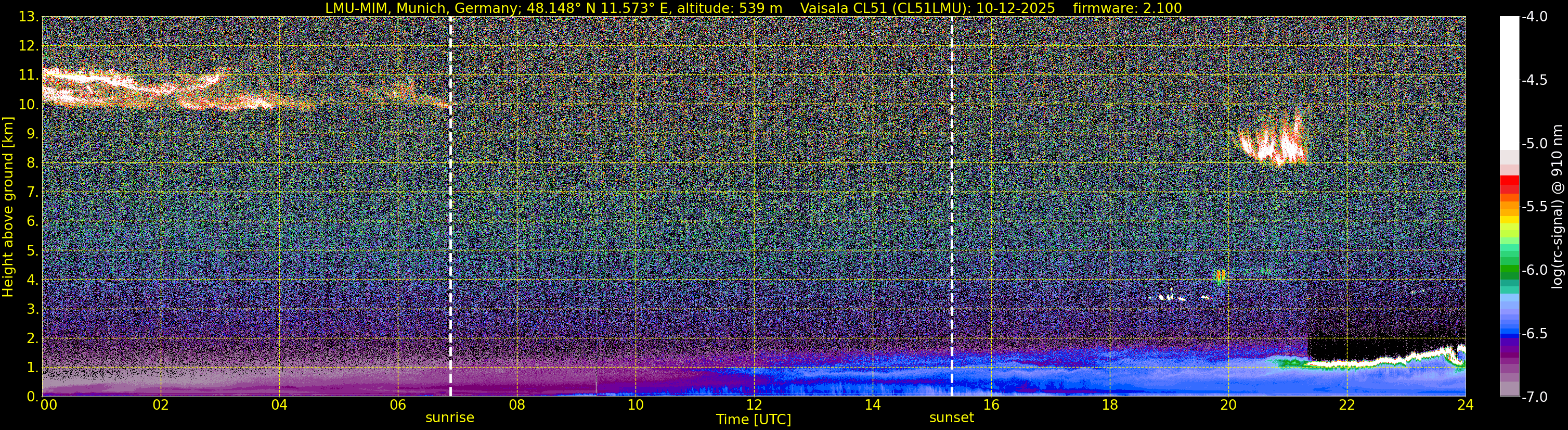Click the '16' tick label on the time axis
This screenshot has height=430, width=1568.
click(991, 405)
